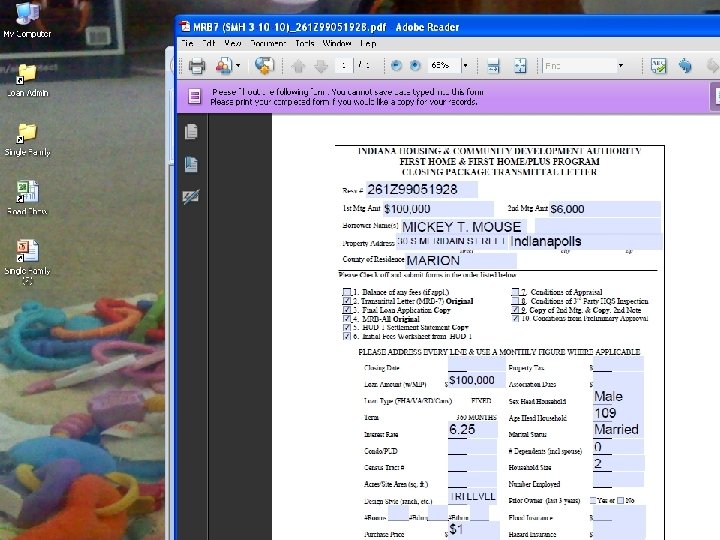
Task: Click the zoom in button
Action: point(415,66)
